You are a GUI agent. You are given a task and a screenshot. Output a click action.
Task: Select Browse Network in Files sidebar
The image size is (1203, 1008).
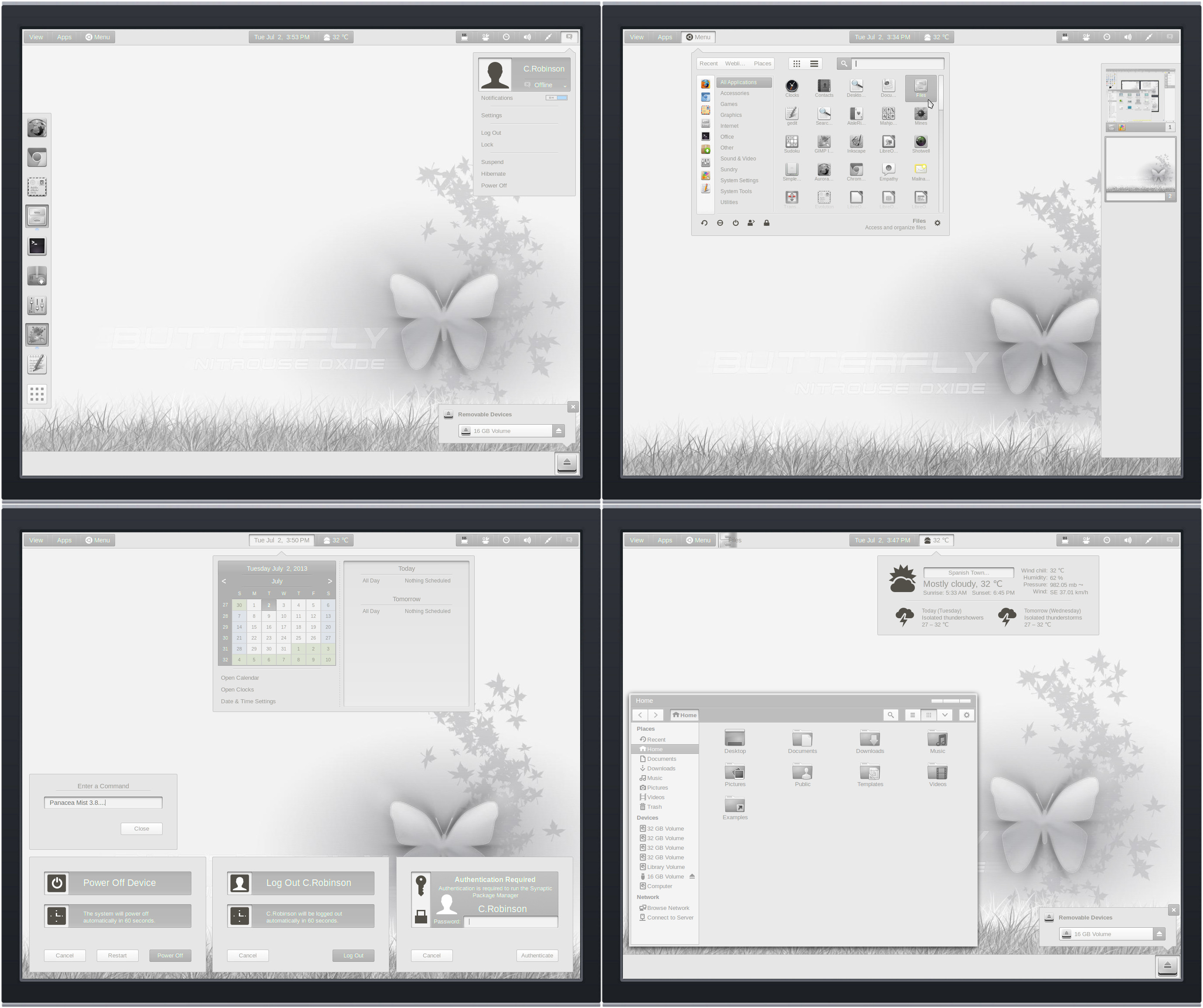665,908
